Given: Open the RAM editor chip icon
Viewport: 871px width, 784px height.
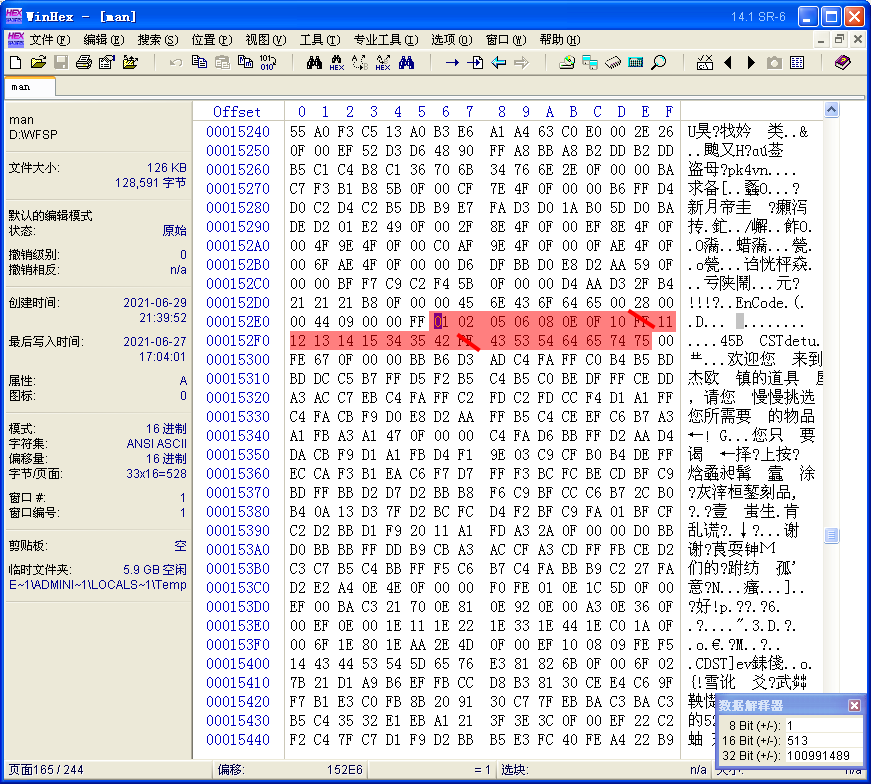Looking at the screenshot, I should pos(613,63).
